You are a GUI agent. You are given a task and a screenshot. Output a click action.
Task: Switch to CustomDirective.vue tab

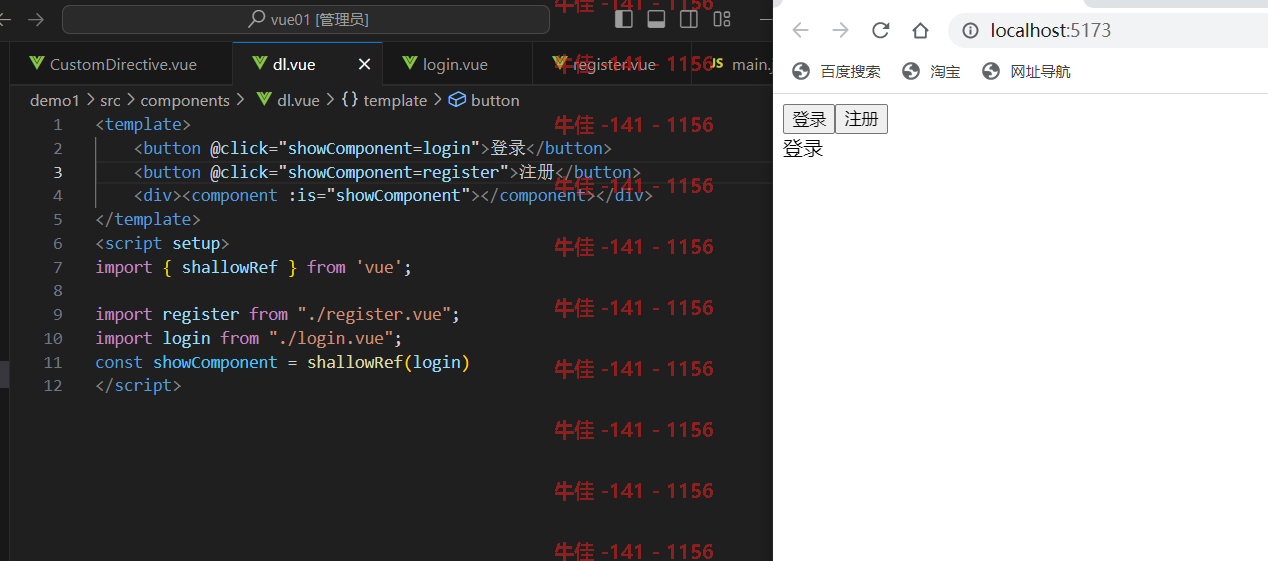point(121,64)
